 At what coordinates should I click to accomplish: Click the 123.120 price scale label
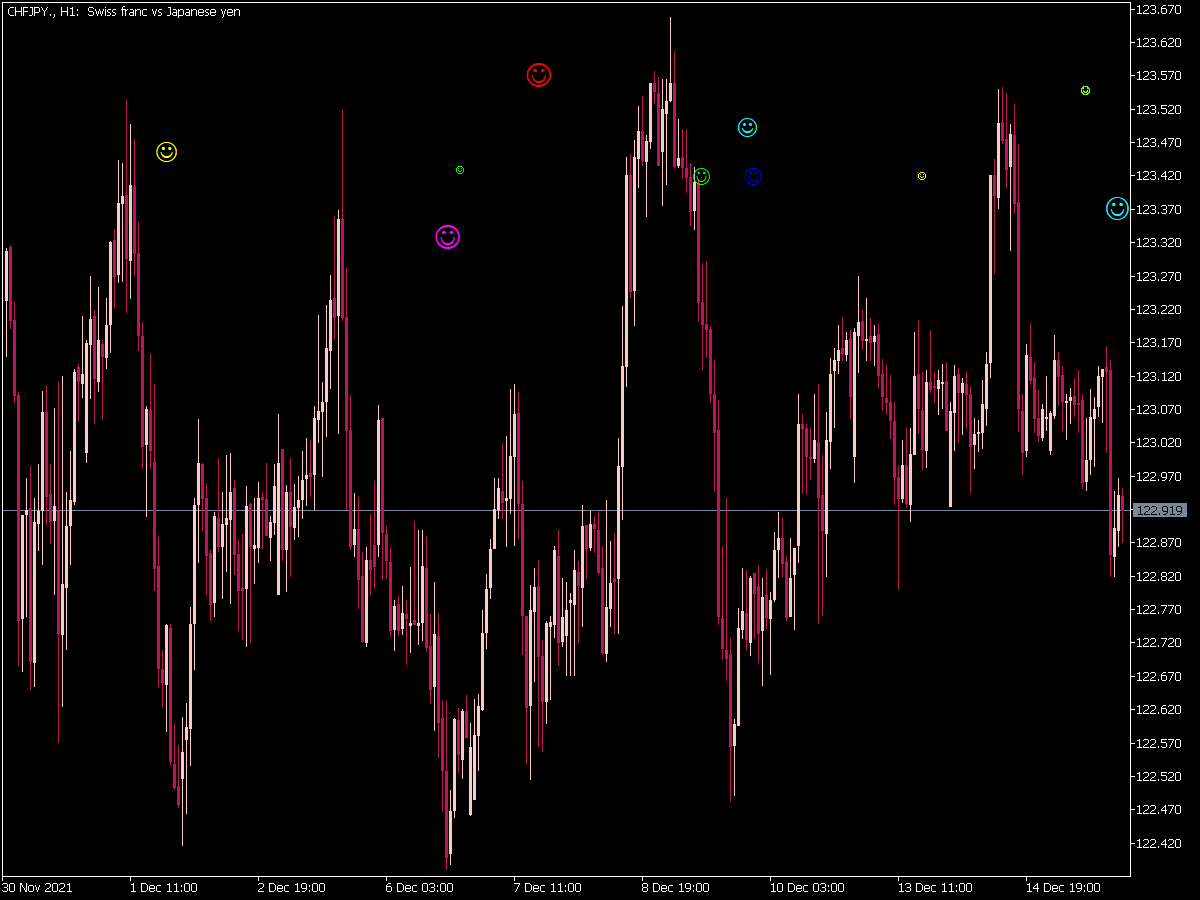click(1160, 376)
